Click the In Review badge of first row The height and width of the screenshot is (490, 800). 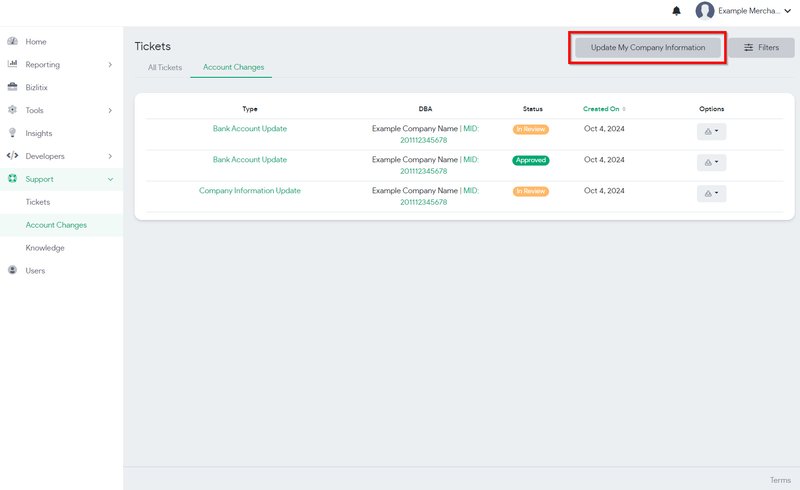point(531,130)
